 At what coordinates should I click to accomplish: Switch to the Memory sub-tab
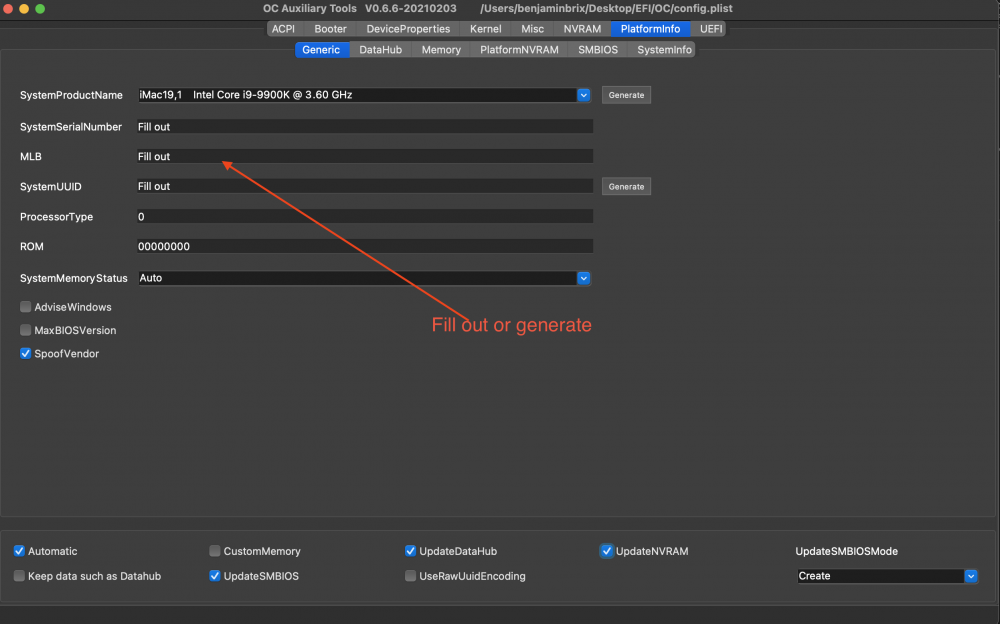click(x=441, y=50)
